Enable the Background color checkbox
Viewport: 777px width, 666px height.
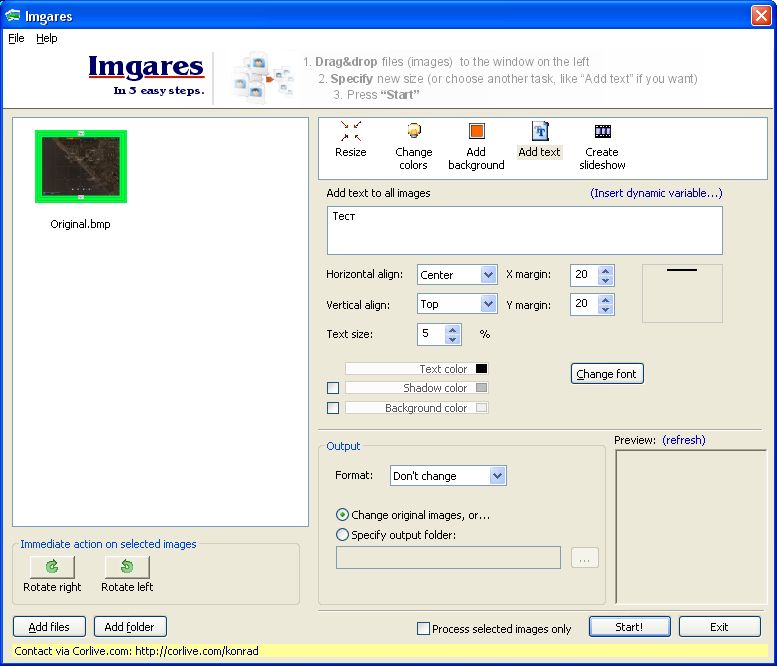[x=333, y=407]
